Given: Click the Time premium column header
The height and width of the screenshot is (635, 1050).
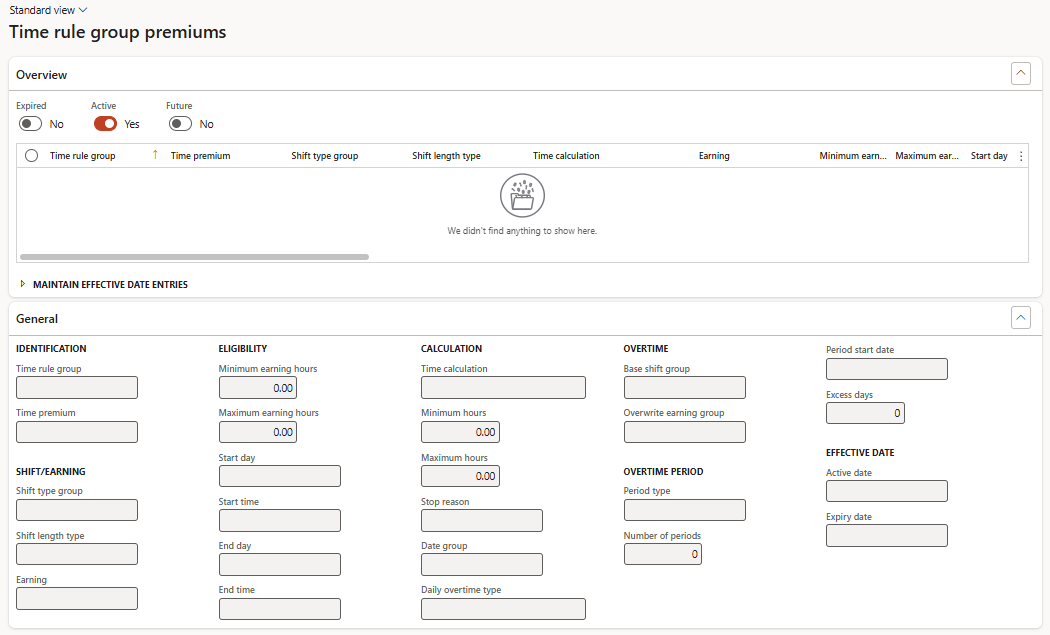Looking at the screenshot, I should click(200, 155).
